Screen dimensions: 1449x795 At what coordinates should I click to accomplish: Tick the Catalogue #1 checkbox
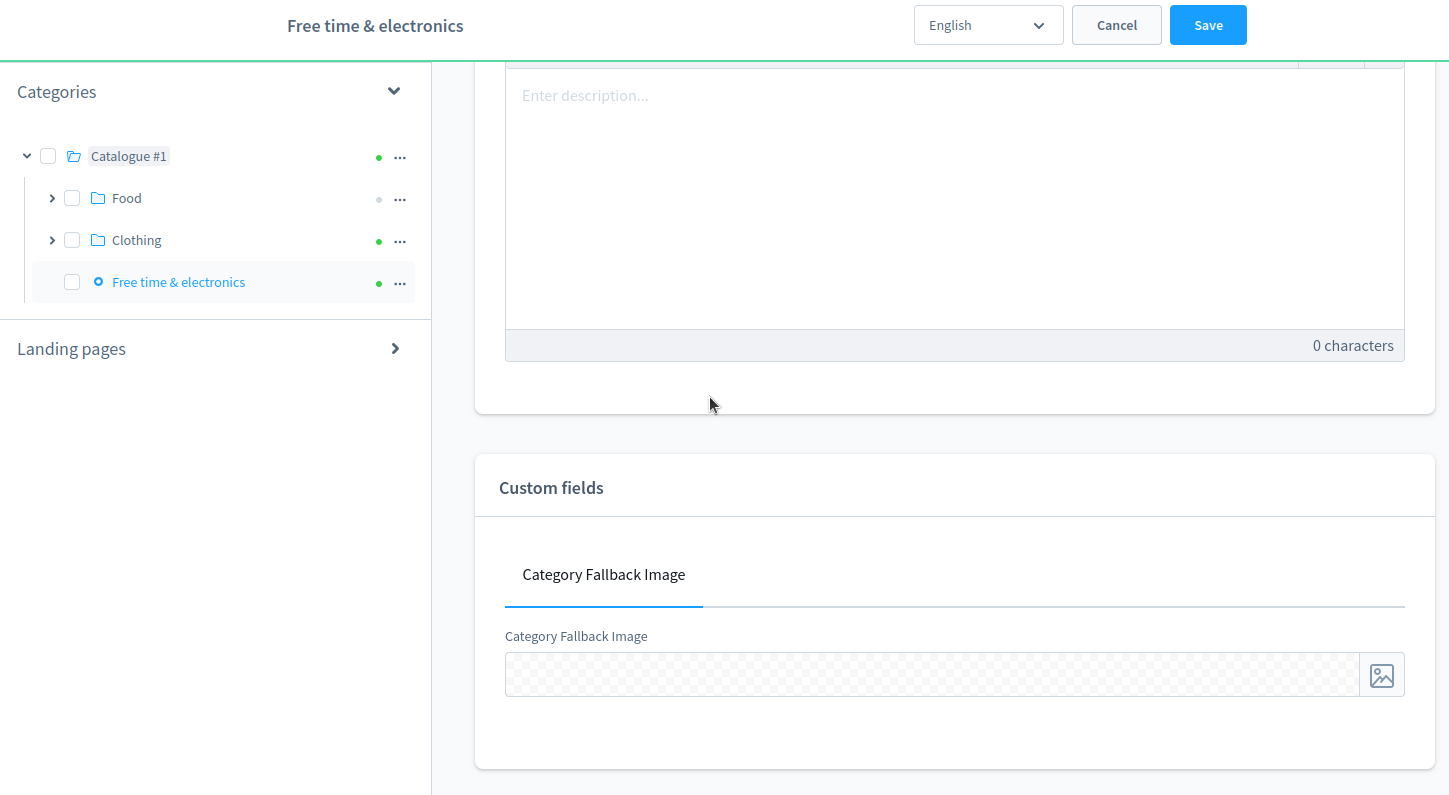[48, 156]
